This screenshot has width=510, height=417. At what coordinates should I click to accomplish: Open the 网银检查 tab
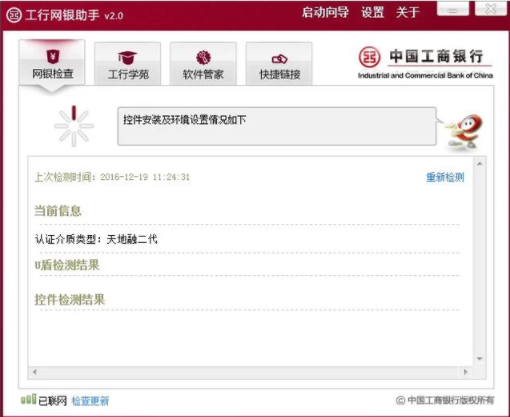pyautogui.click(x=52, y=62)
